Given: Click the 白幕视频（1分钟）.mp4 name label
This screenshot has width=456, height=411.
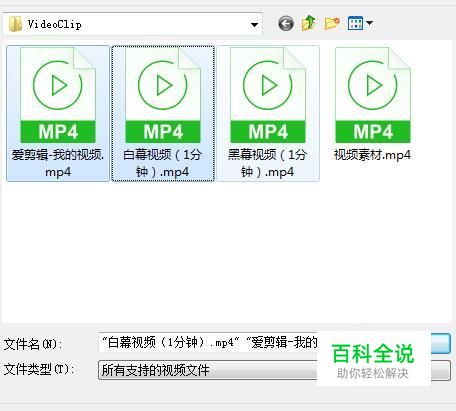Looking at the screenshot, I should click(x=163, y=163).
